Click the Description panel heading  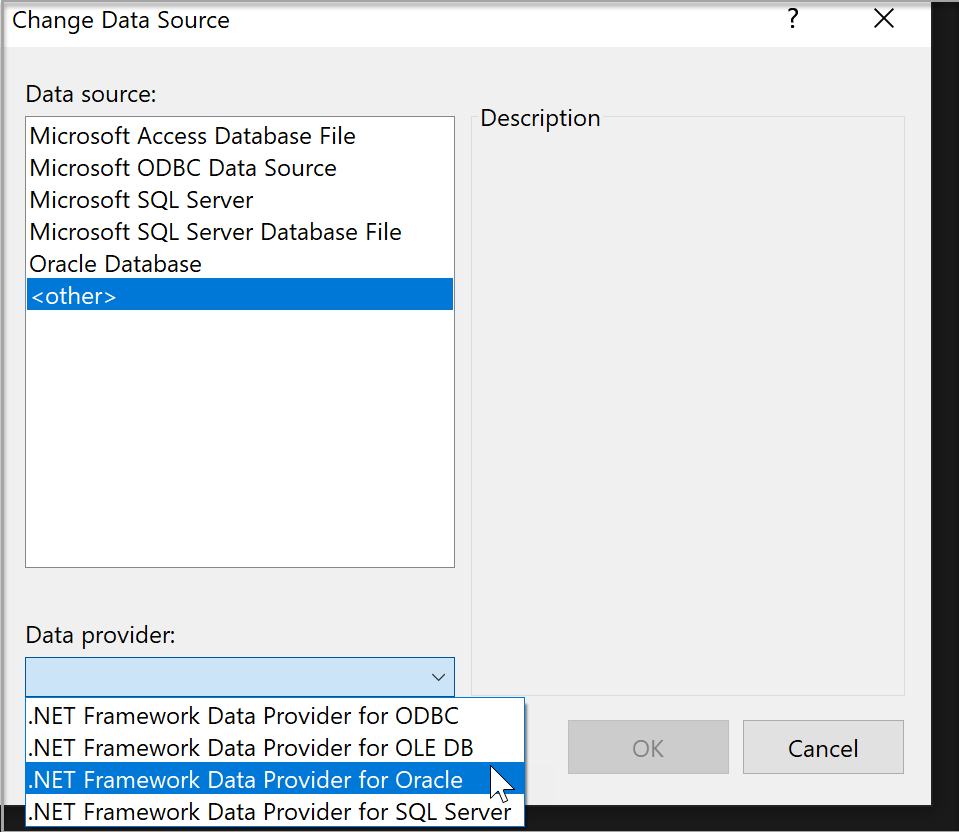[x=539, y=117]
